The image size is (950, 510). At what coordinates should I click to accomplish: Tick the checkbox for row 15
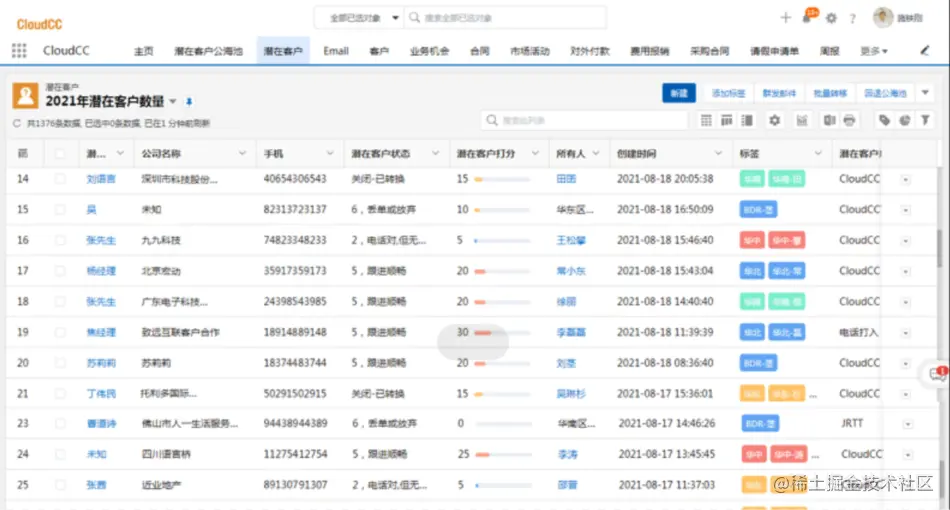pyautogui.click(x=60, y=210)
